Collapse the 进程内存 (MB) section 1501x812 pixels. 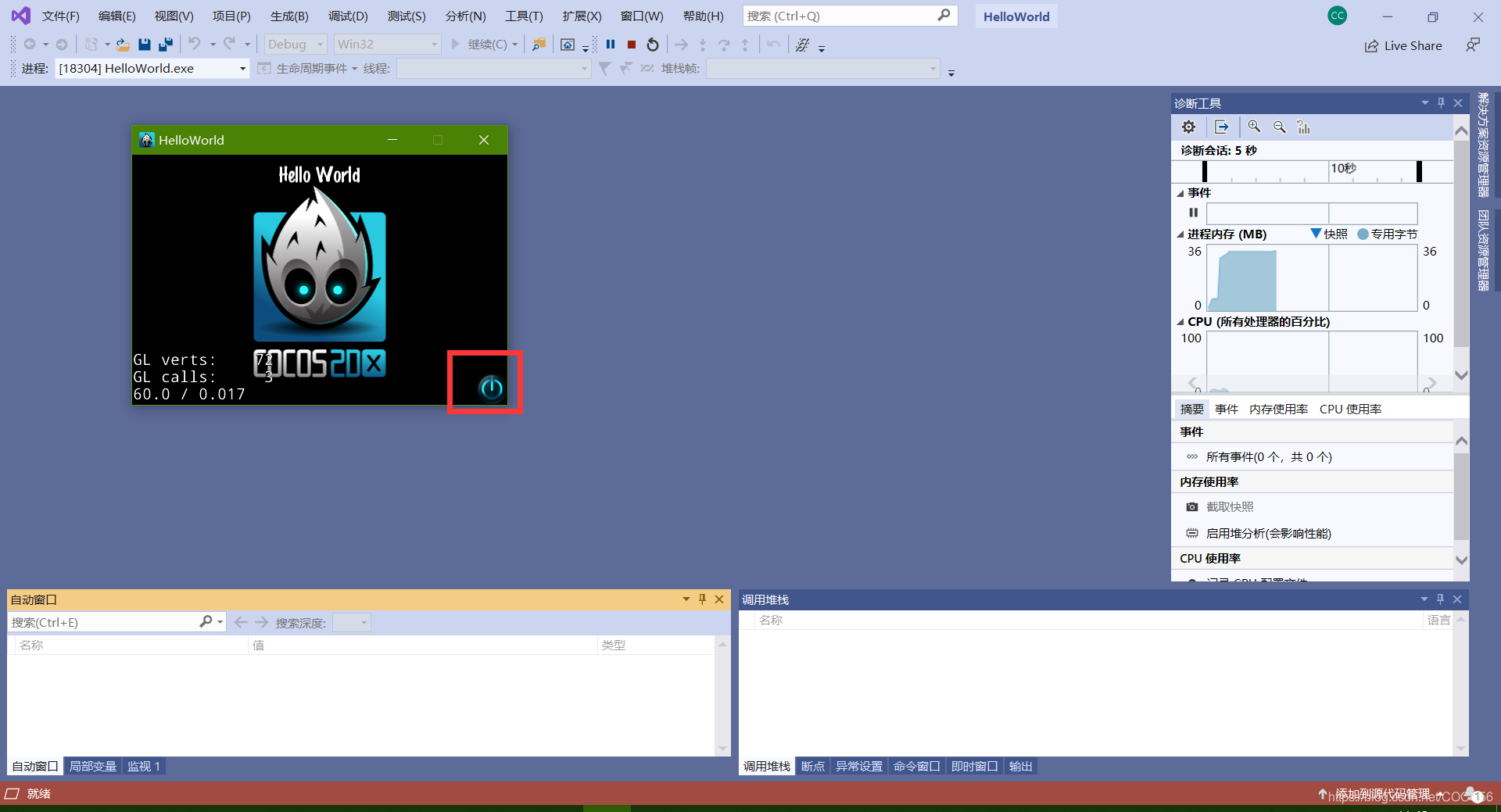[1180, 234]
